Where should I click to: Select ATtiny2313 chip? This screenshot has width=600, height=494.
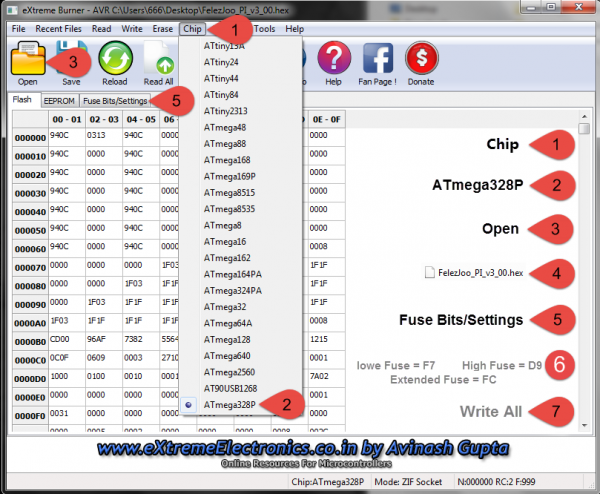tap(241, 111)
